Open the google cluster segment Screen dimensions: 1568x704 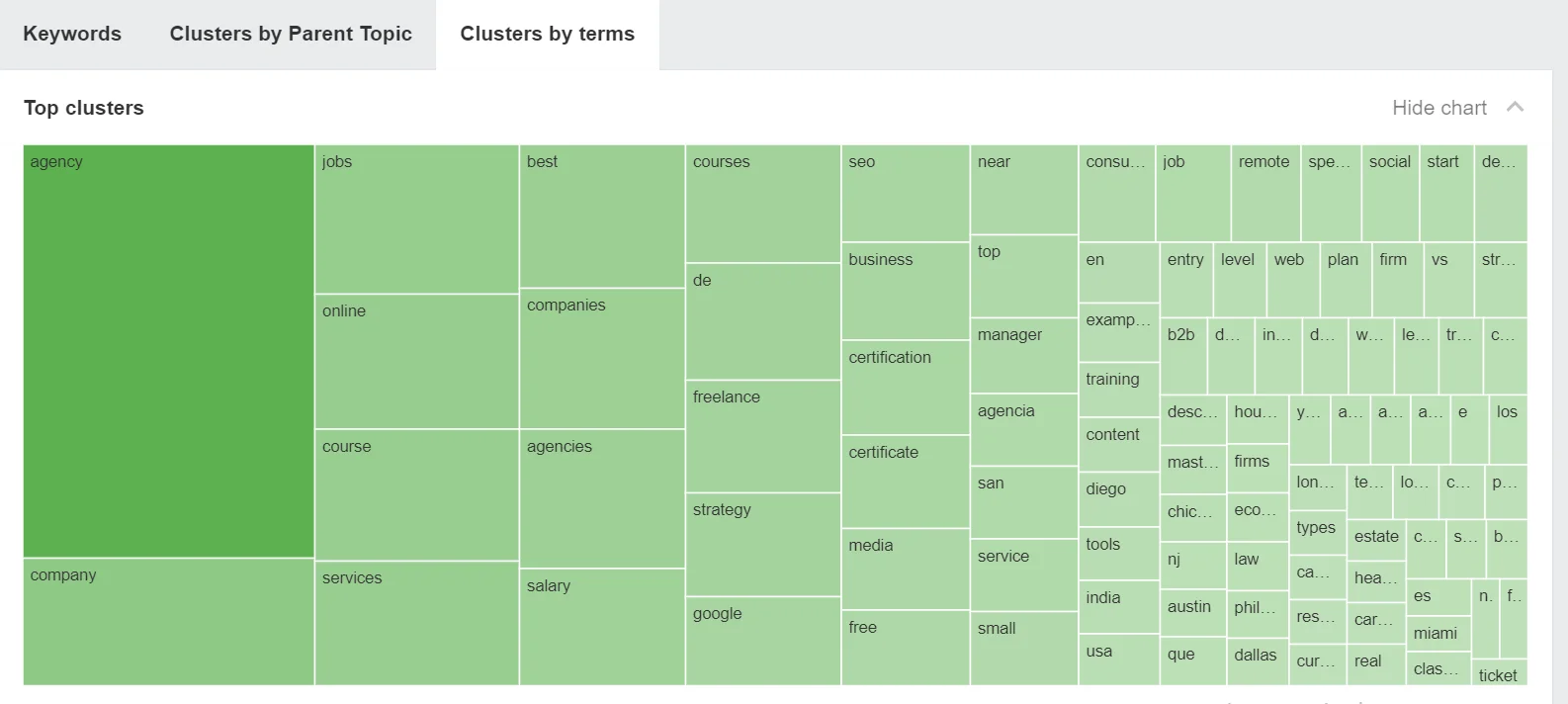(761, 642)
